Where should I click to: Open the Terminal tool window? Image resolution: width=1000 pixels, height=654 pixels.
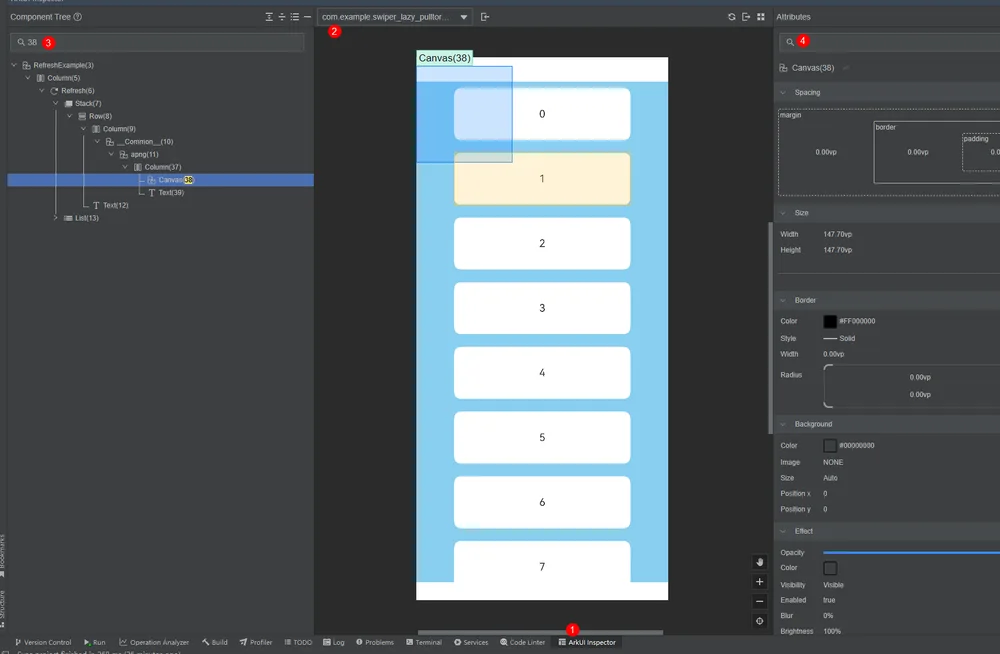click(x=424, y=643)
